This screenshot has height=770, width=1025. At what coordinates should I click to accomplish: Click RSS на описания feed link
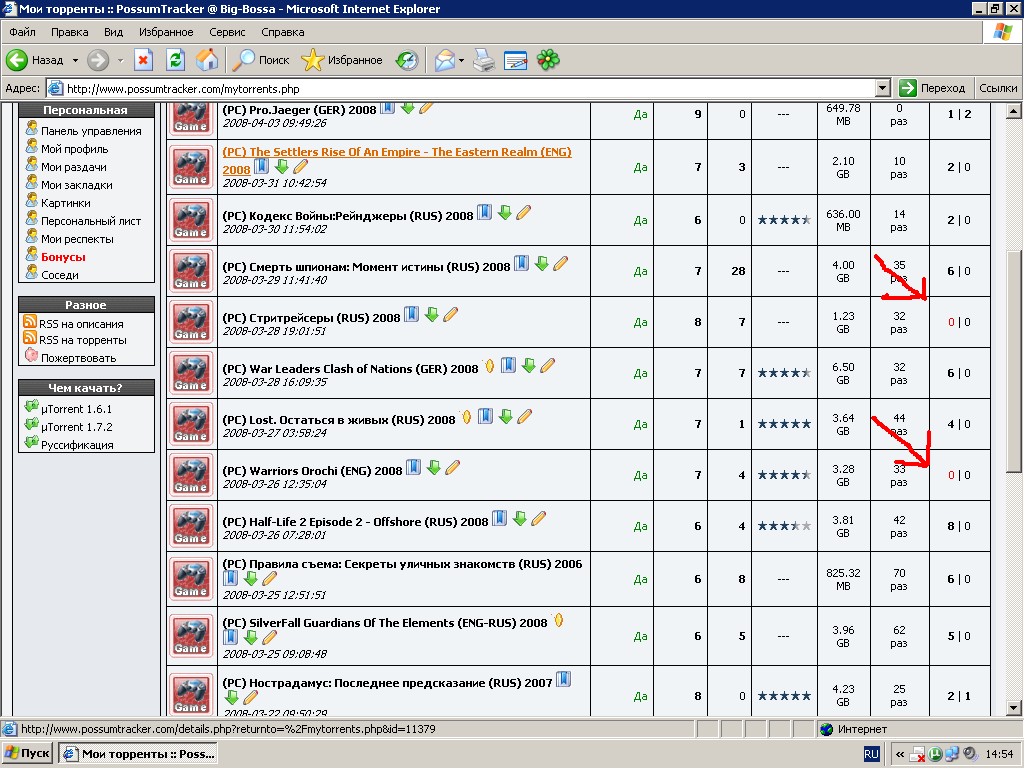coord(81,324)
